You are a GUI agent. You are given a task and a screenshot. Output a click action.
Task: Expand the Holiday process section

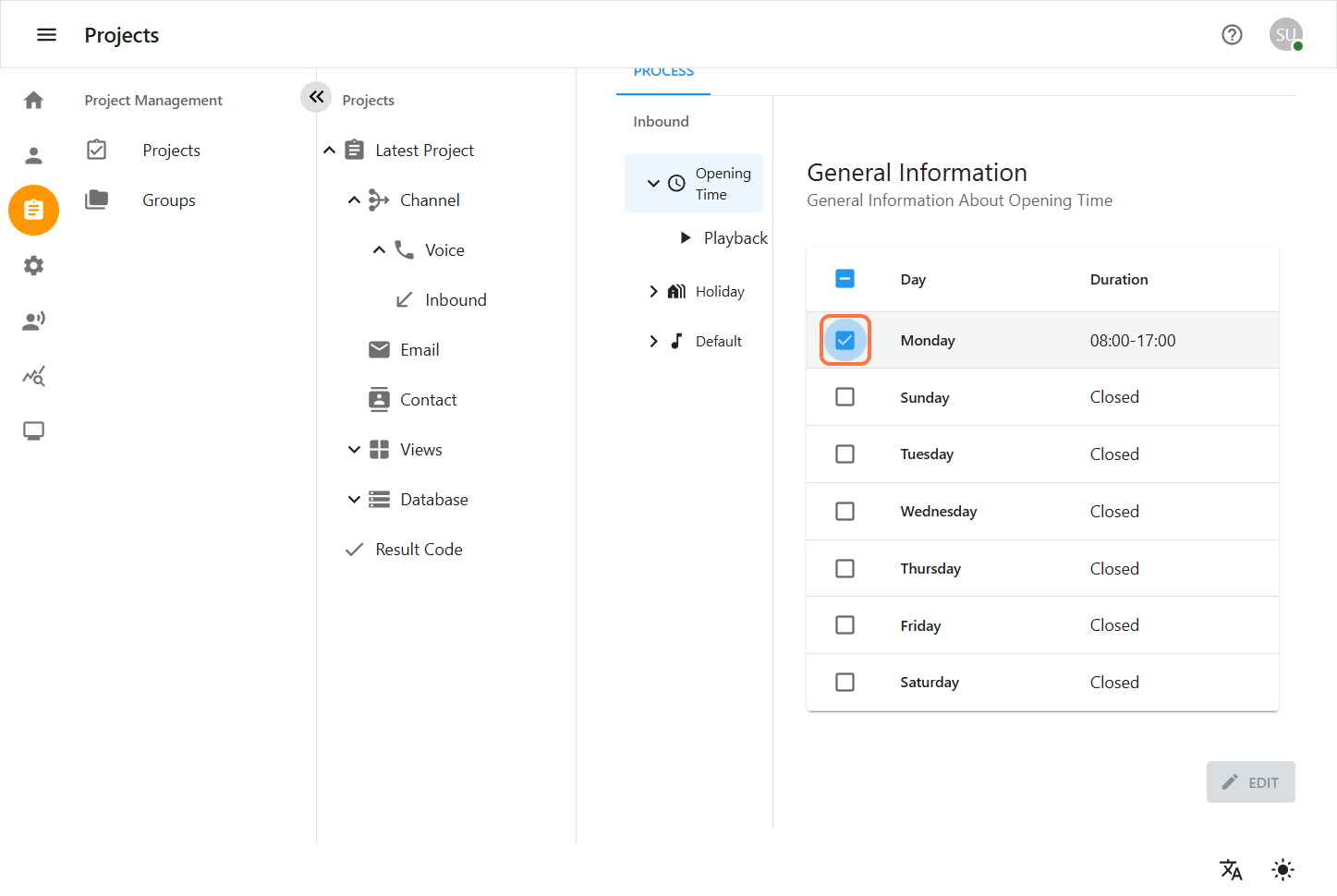tap(653, 292)
